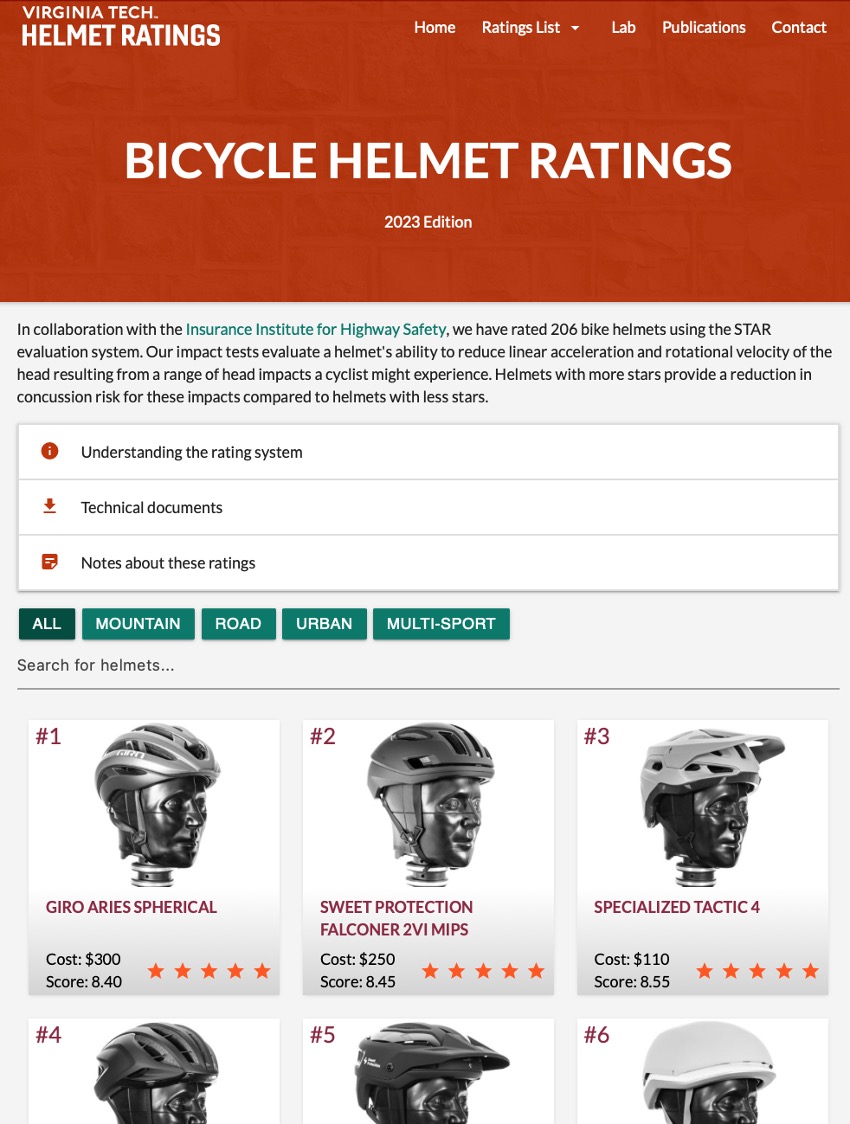
Task: Go to Home in navigation bar
Action: [x=434, y=27]
